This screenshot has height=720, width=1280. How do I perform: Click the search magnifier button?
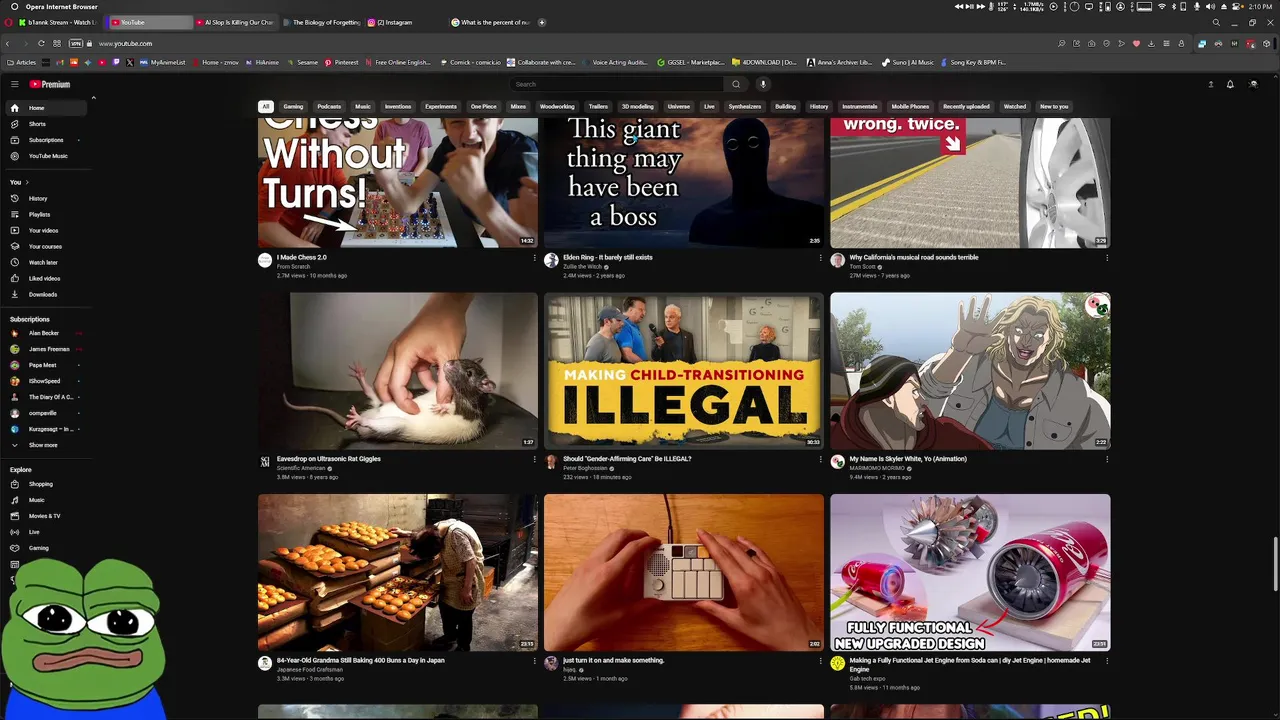[736, 84]
